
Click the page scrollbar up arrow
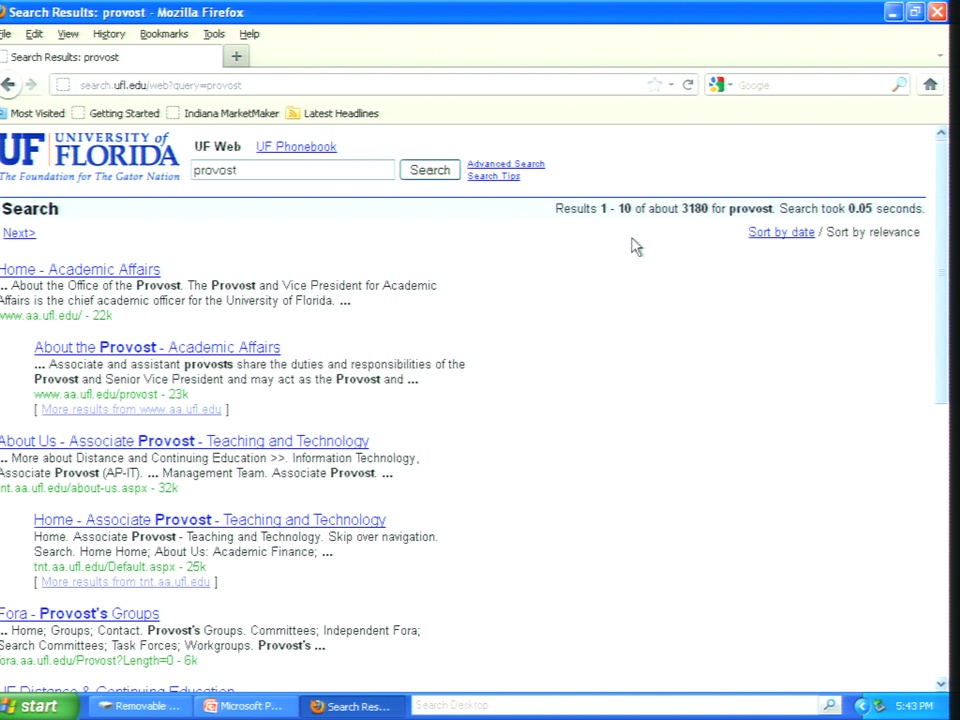(941, 133)
